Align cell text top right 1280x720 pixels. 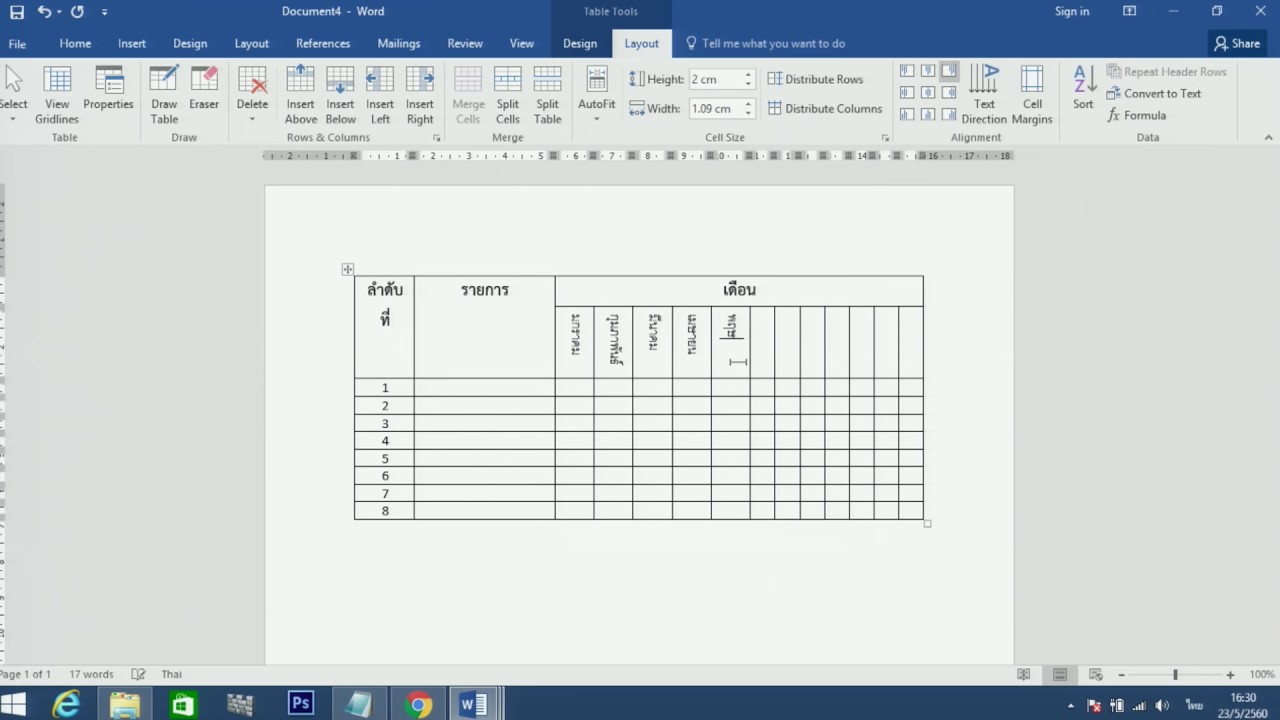click(x=949, y=71)
